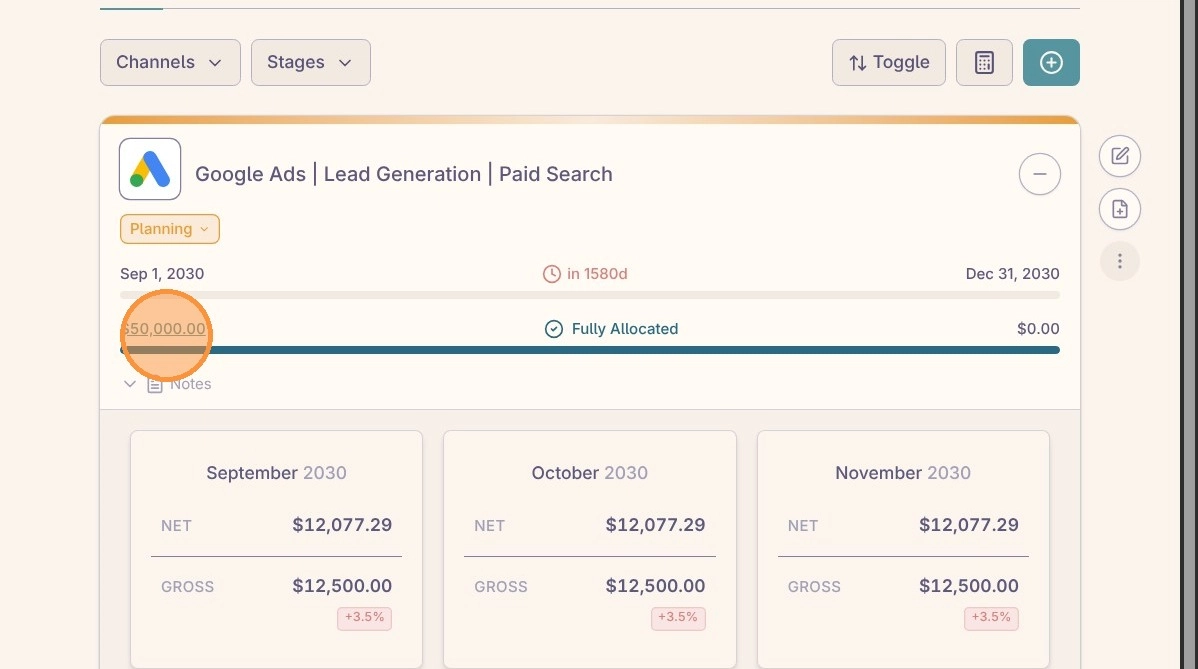Click the Google Ads logo icon
The width and height of the screenshot is (1198, 669).
click(x=150, y=169)
